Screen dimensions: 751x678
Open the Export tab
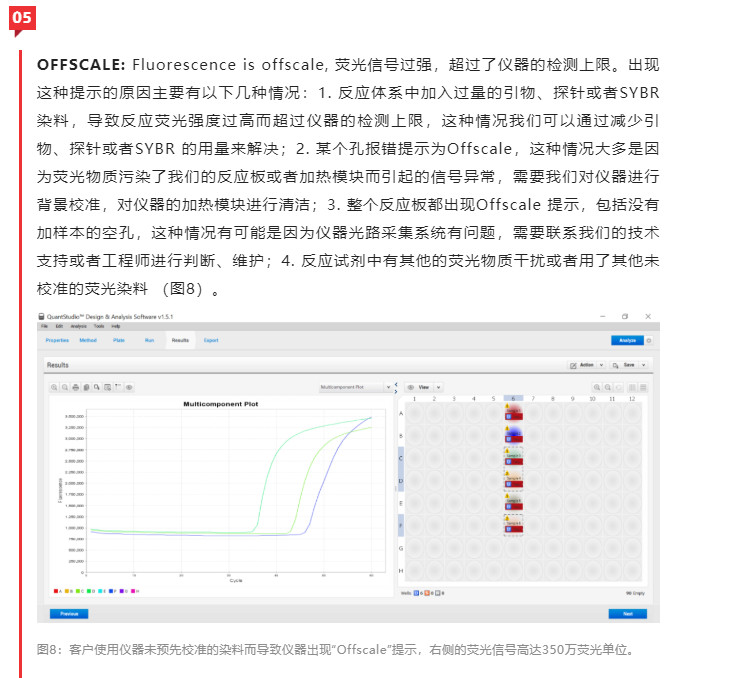pos(211,341)
